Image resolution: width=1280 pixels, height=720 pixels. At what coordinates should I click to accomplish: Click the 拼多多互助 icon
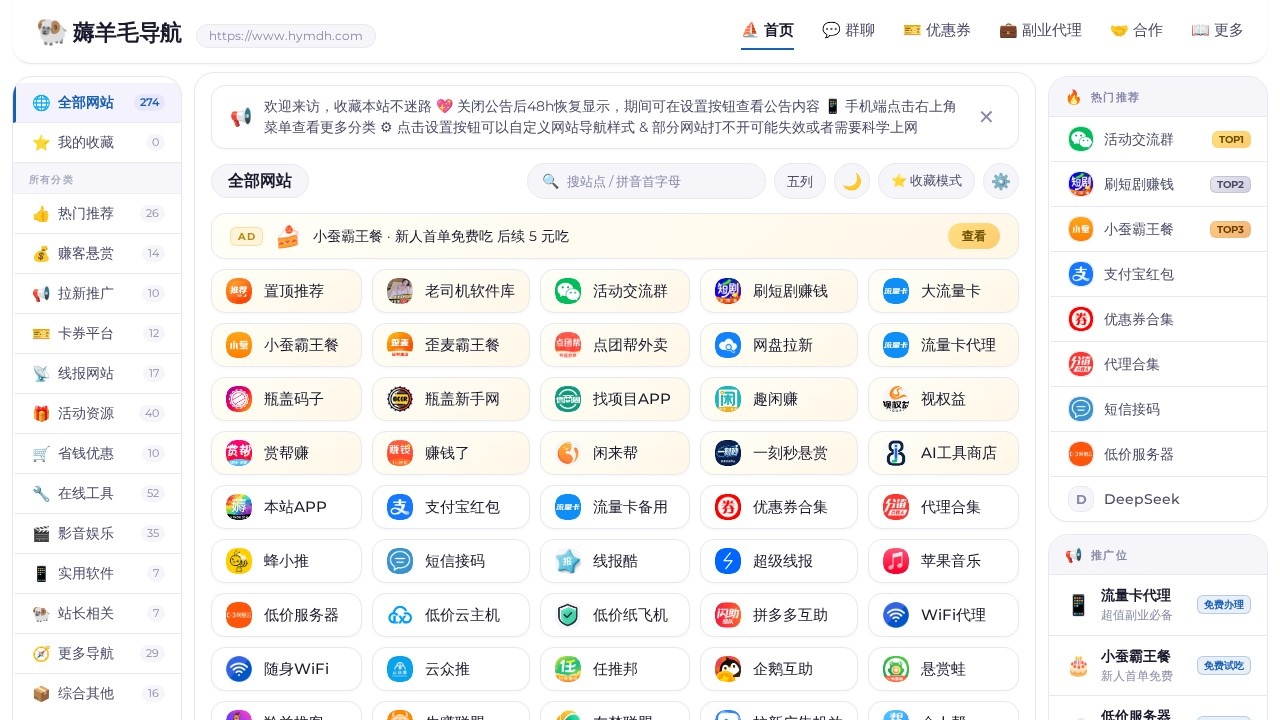728,615
